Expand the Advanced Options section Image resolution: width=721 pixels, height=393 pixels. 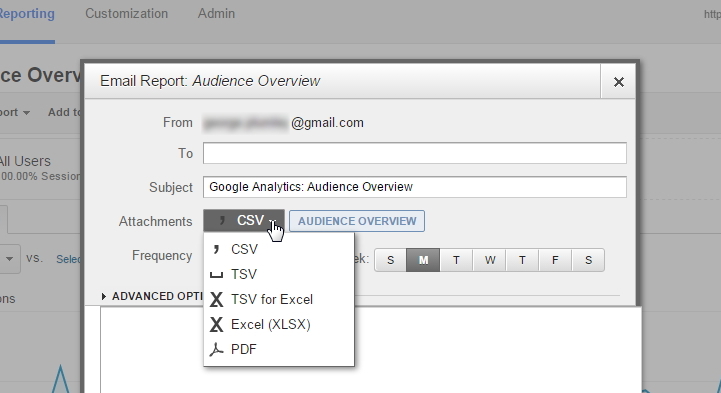pos(153,296)
